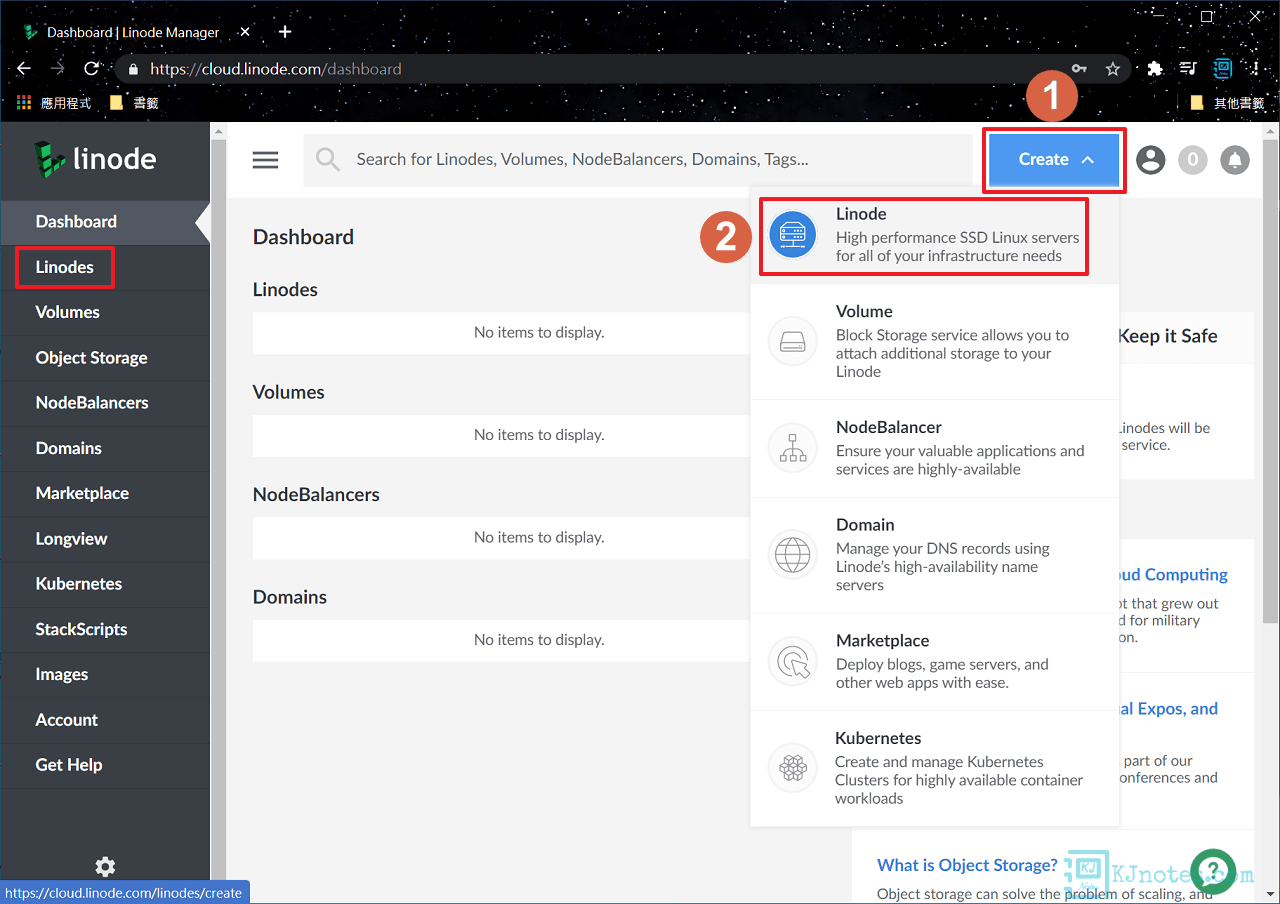
Task: Select NodeBalancer from the Create menu
Action: (935, 448)
